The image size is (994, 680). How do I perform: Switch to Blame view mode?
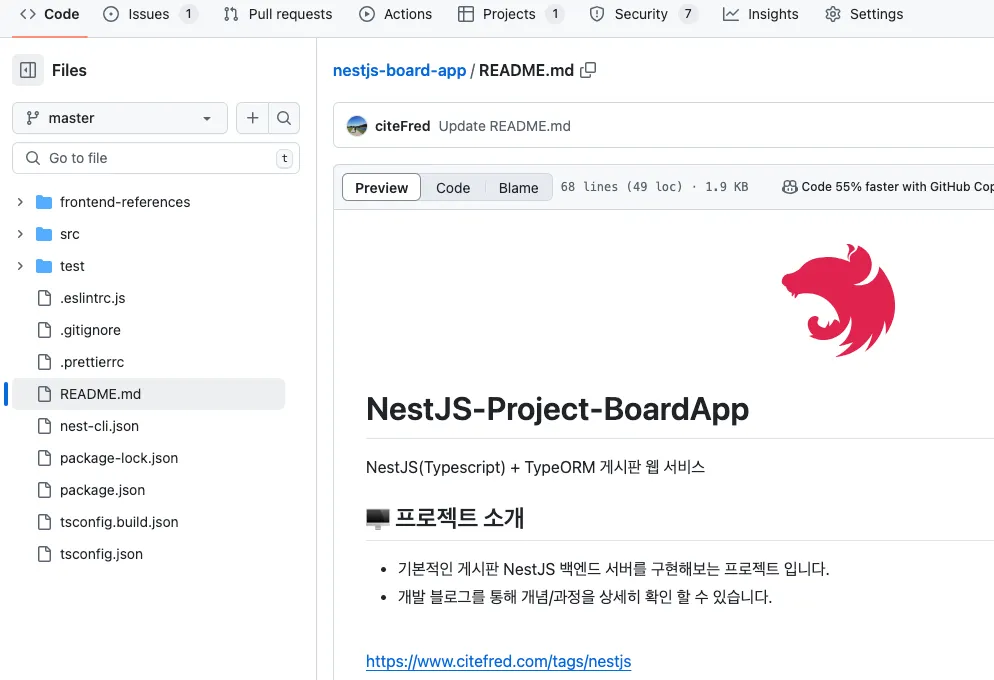click(x=518, y=187)
